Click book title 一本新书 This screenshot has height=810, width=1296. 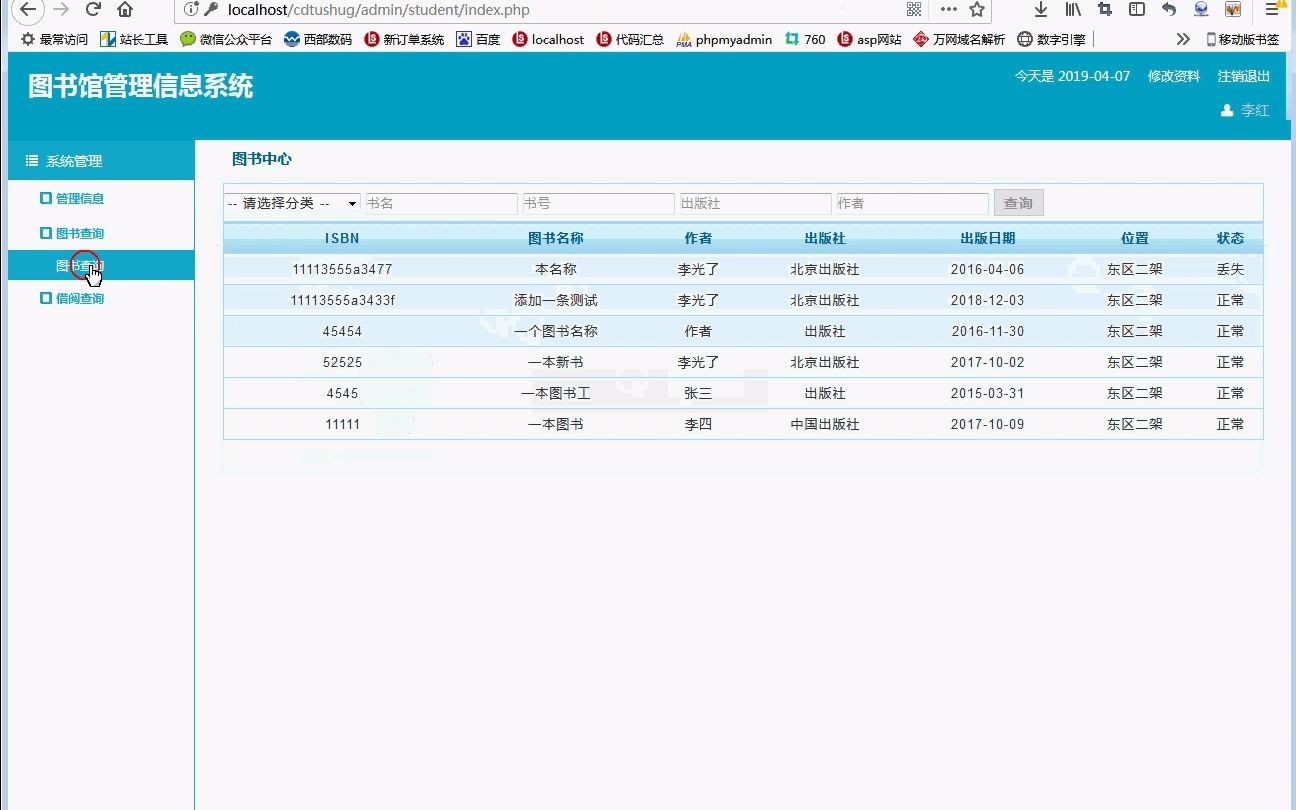pyautogui.click(x=556, y=362)
